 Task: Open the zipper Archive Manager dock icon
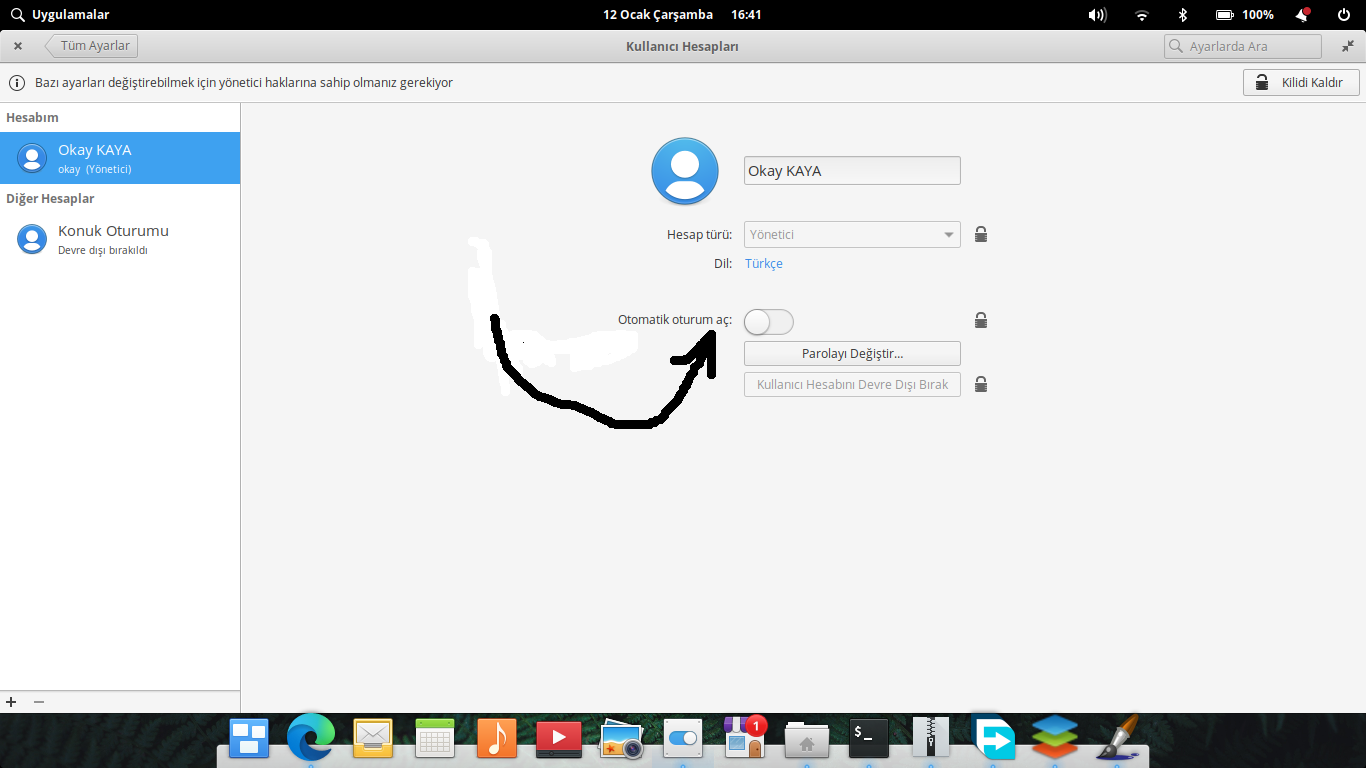tap(931, 739)
